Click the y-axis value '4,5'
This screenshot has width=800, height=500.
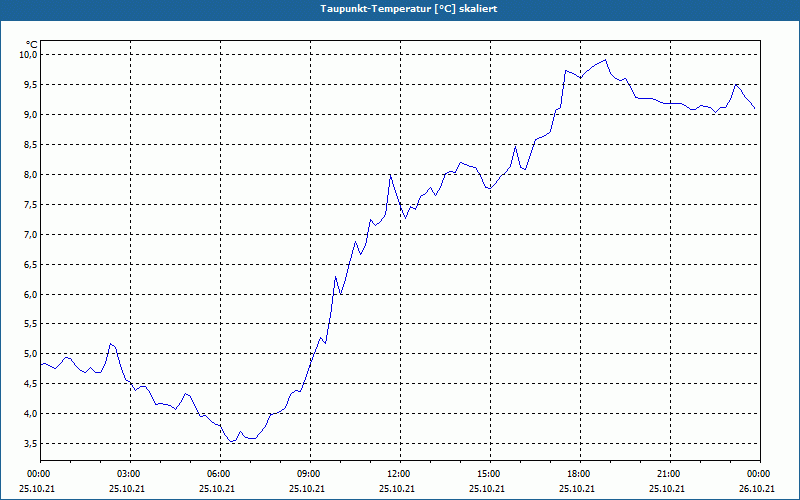[31, 384]
